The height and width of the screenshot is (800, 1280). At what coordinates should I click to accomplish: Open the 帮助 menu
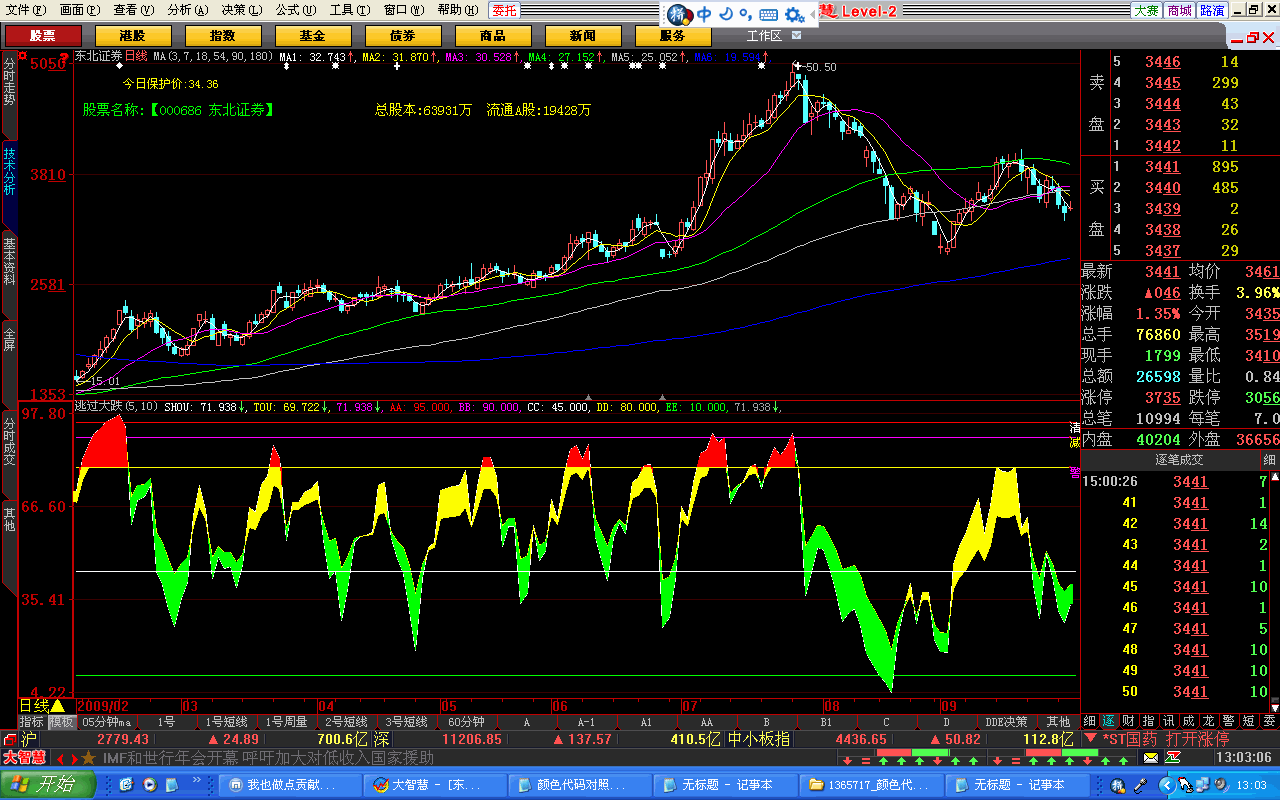click(458, 10)
